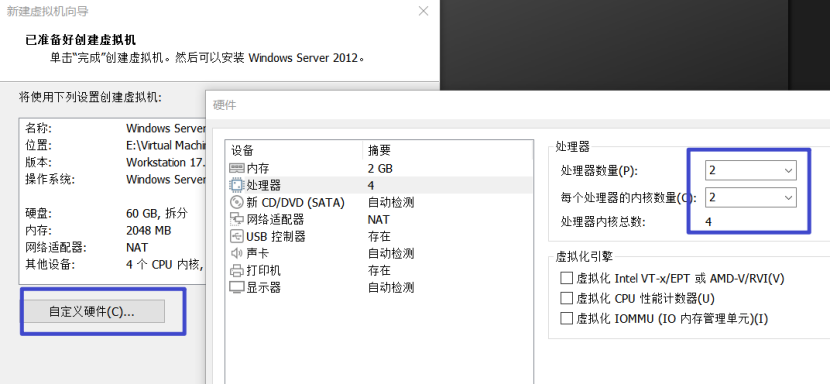Click the 2 GB summary value for memory
The height and width of the screenshot is (384, 830).
tap(380, 168)
